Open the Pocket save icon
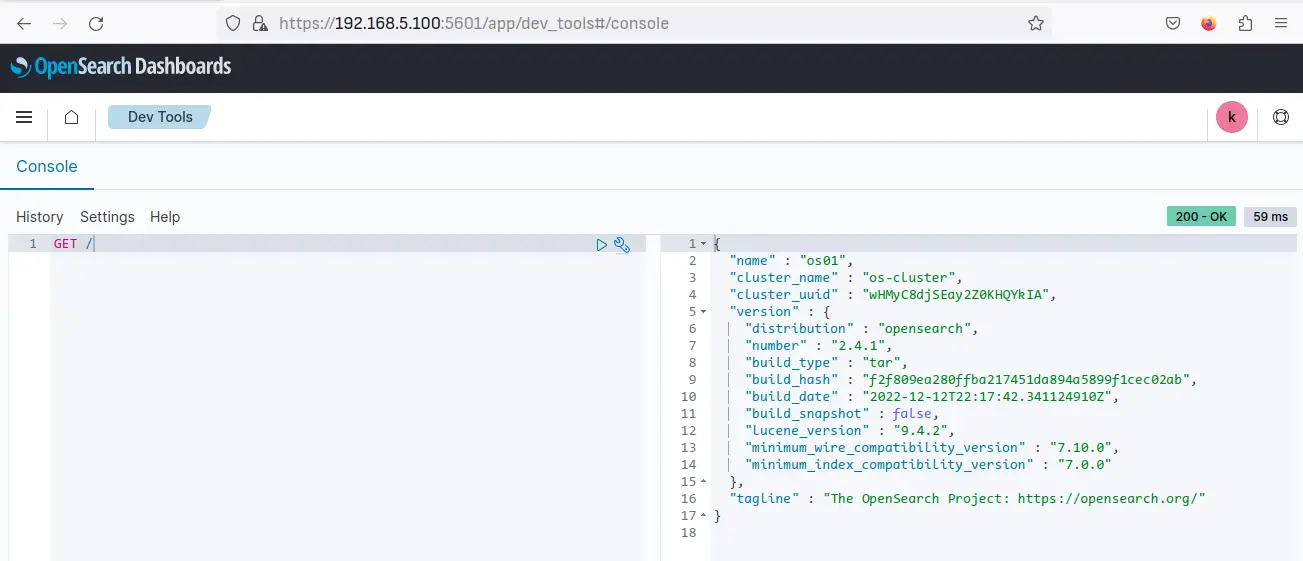 tap(1173, 23)
